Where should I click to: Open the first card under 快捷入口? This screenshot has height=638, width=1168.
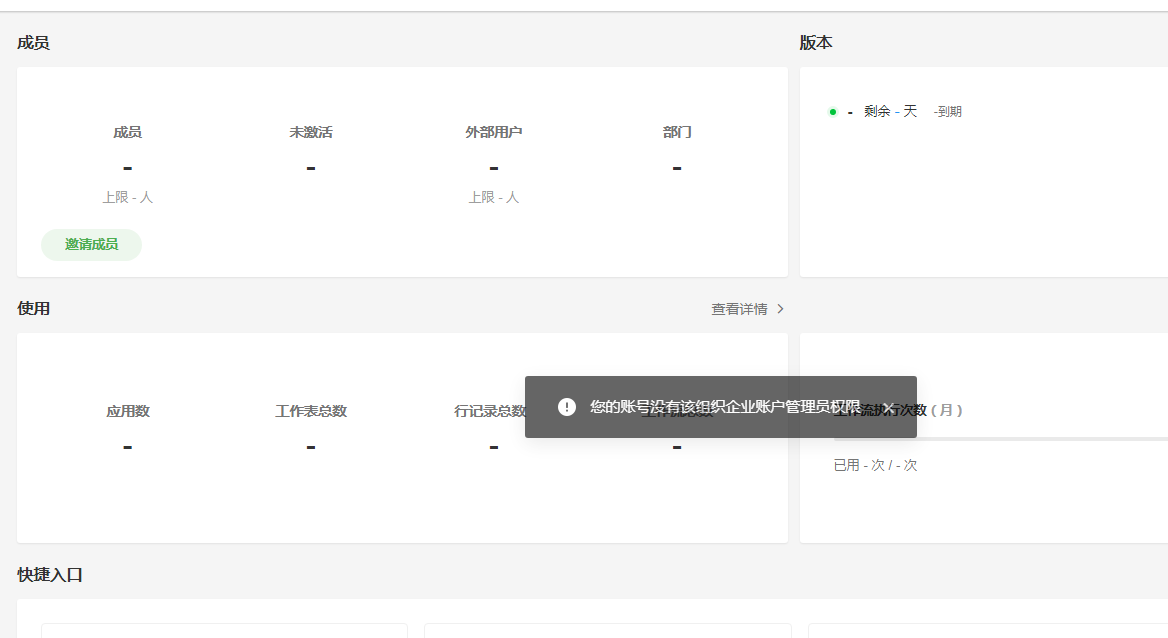(x=224, y=630)
